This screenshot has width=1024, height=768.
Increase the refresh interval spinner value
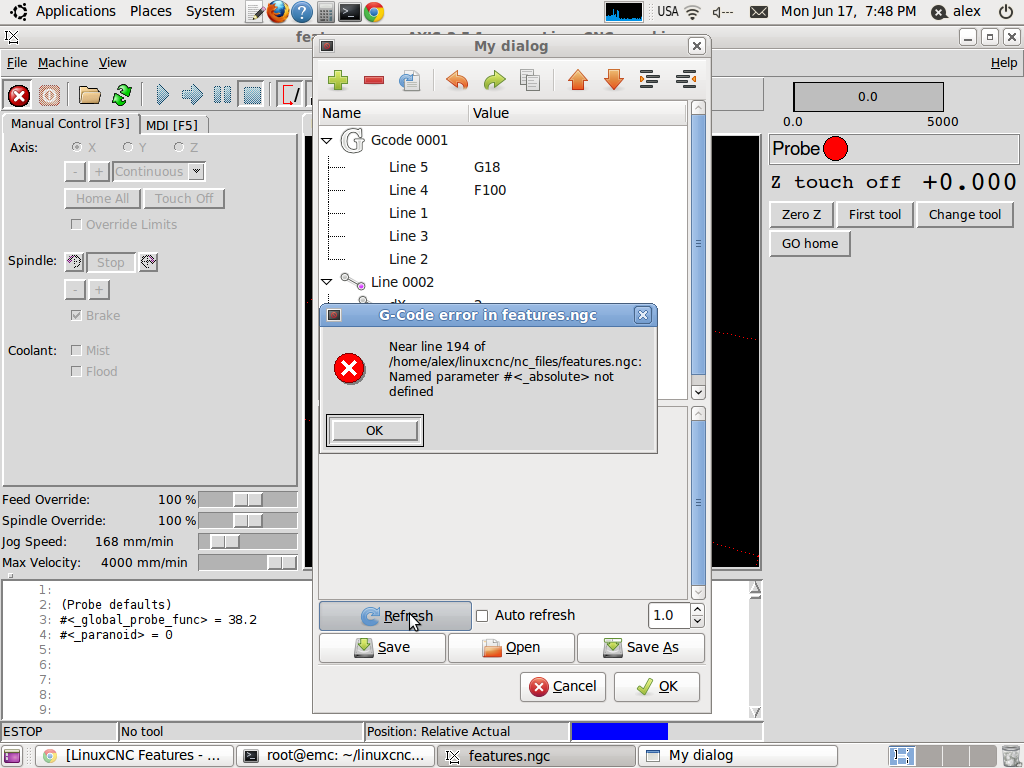697,609
